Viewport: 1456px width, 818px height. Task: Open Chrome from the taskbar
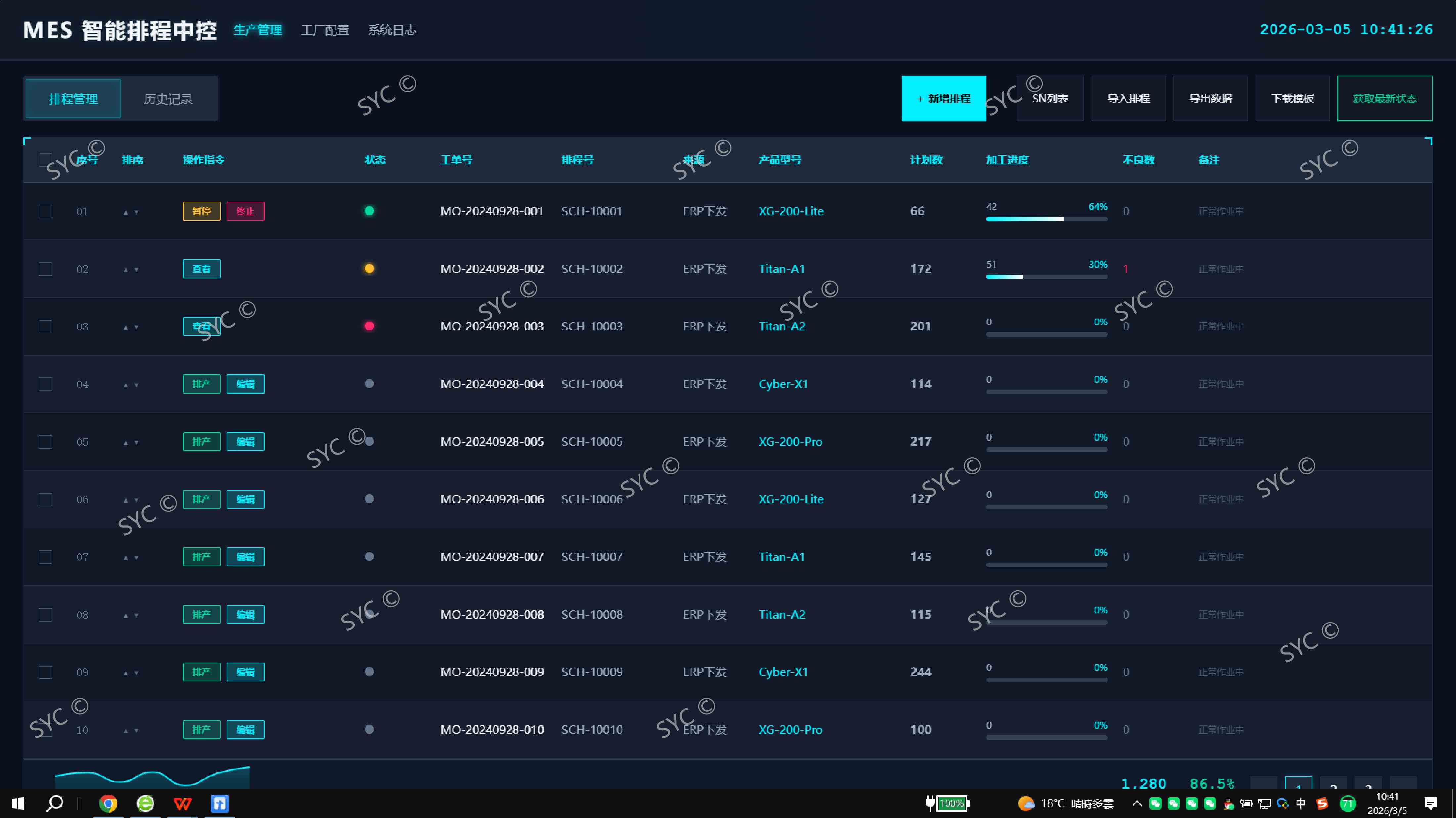click(x=108, y=803)
